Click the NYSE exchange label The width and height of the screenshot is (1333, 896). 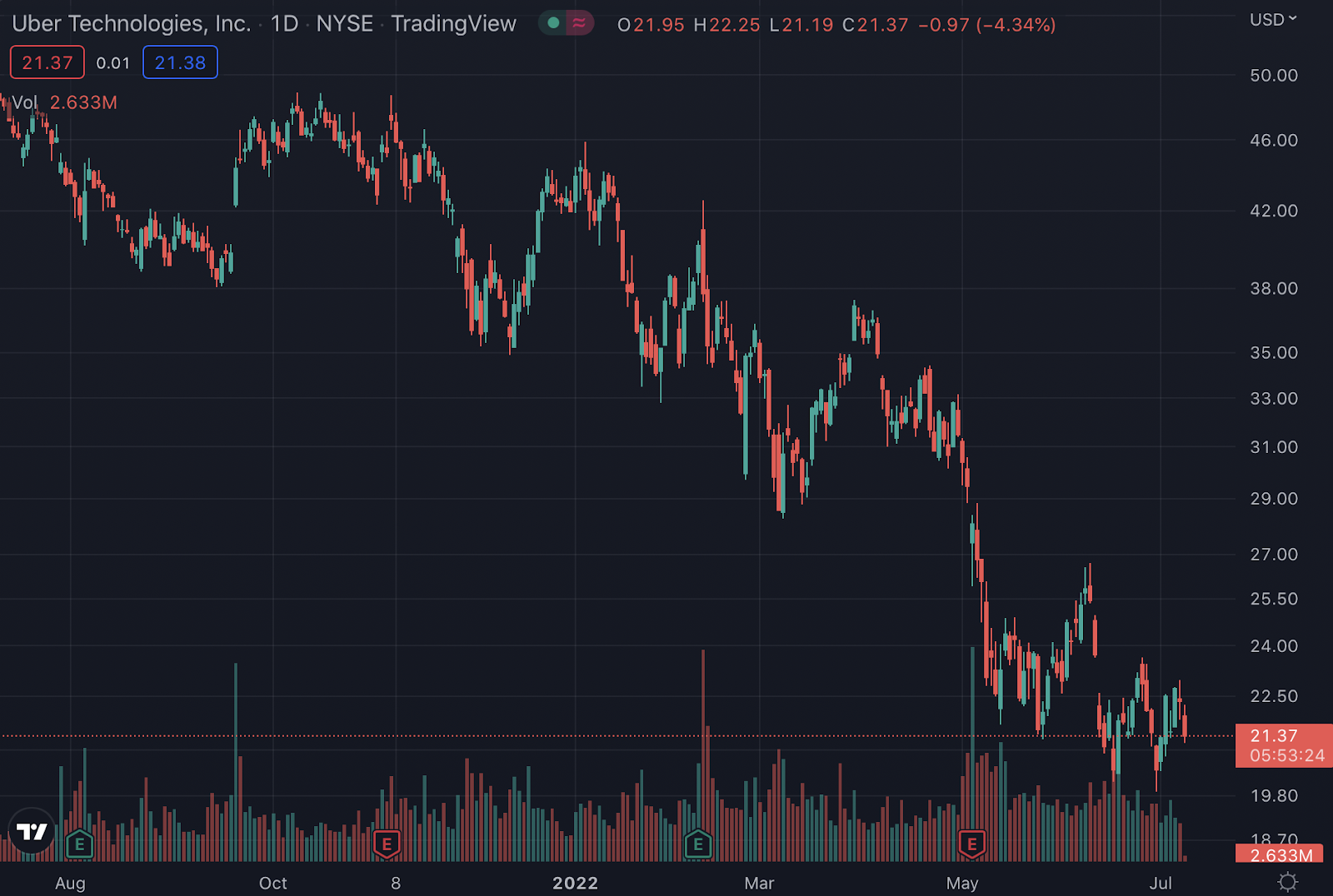pyautogui.click(x=345, y=23)
